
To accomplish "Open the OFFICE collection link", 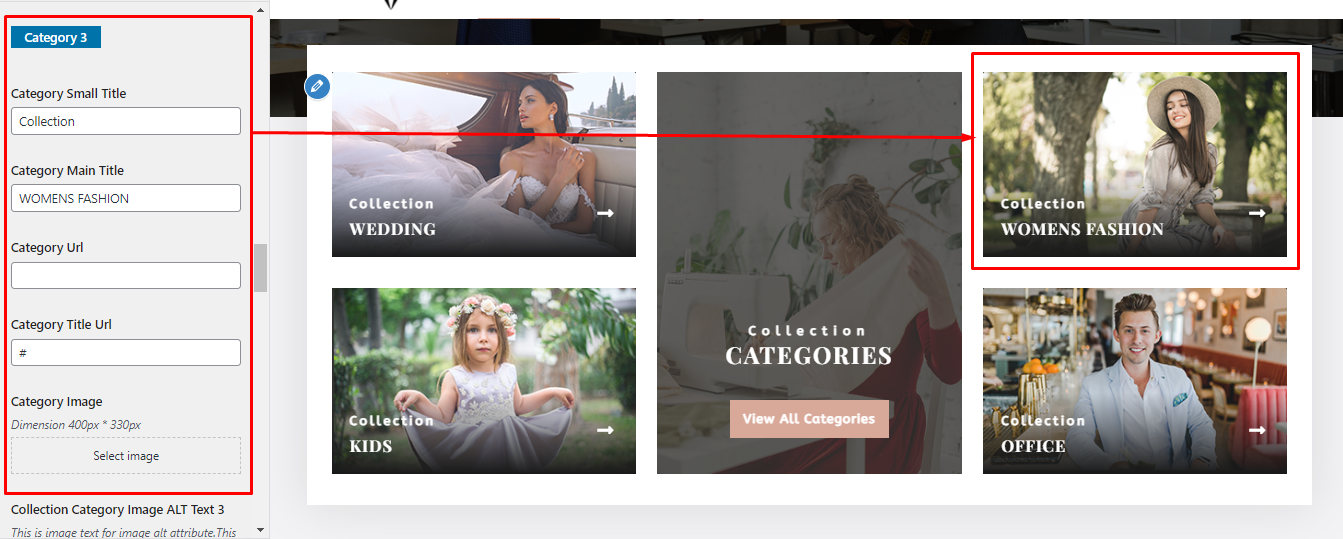I will [1033, 446].
